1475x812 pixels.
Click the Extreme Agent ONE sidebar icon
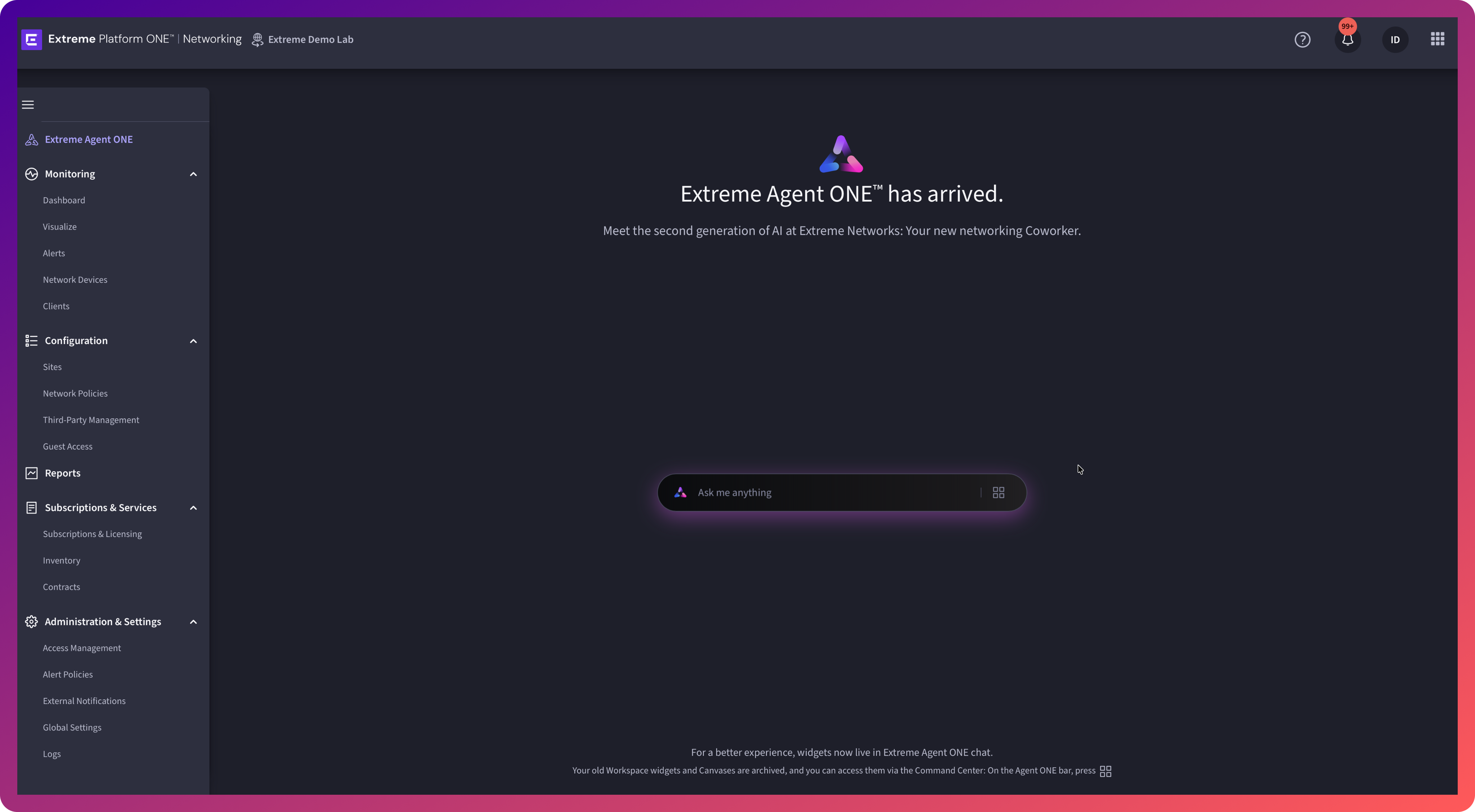(31, 140)
